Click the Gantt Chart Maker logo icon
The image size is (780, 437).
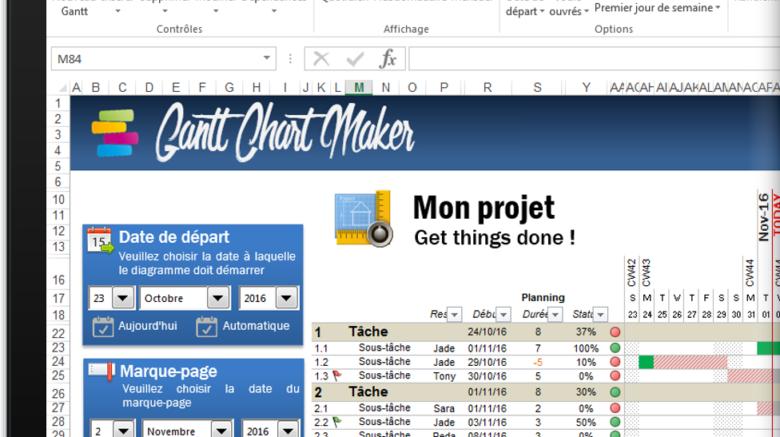[115, 134]
